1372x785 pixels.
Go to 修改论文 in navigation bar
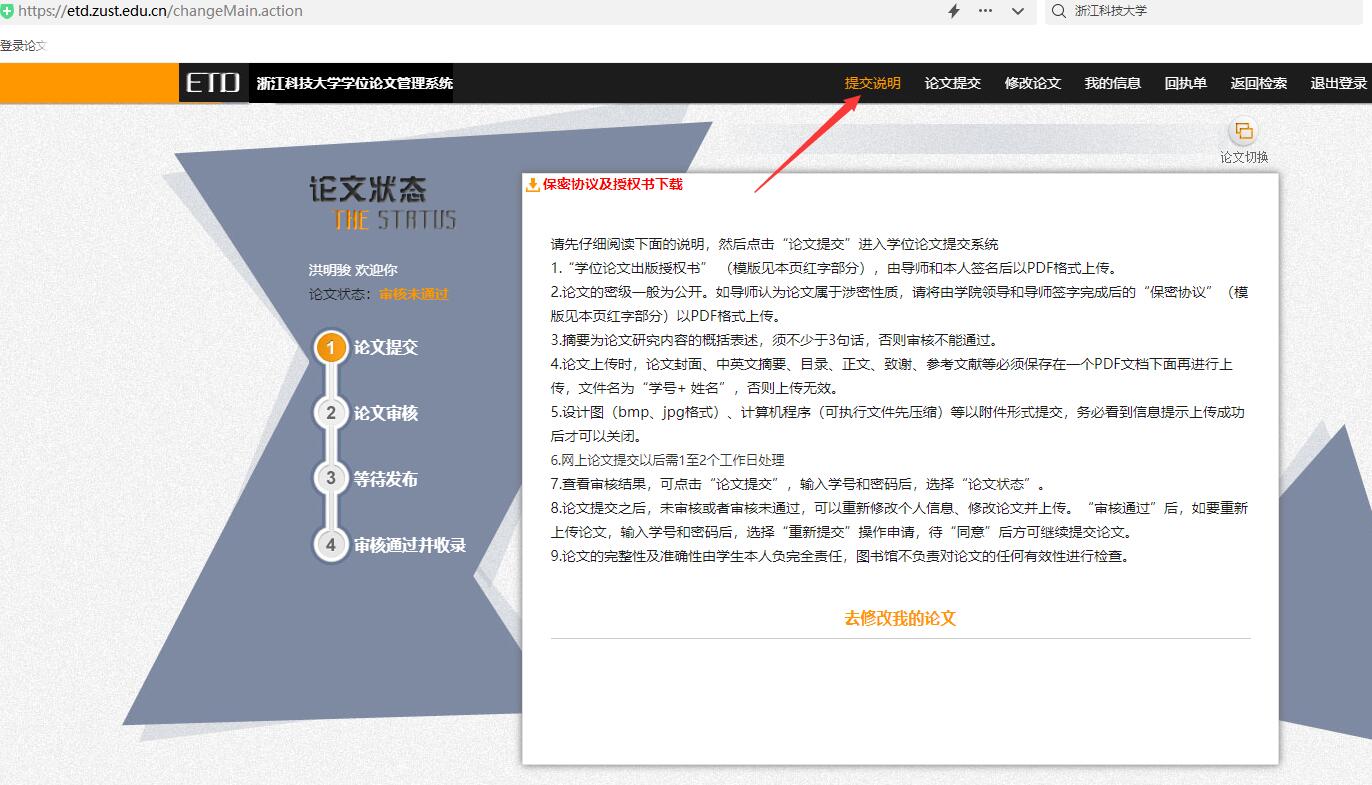click(x=1032, y=83)
